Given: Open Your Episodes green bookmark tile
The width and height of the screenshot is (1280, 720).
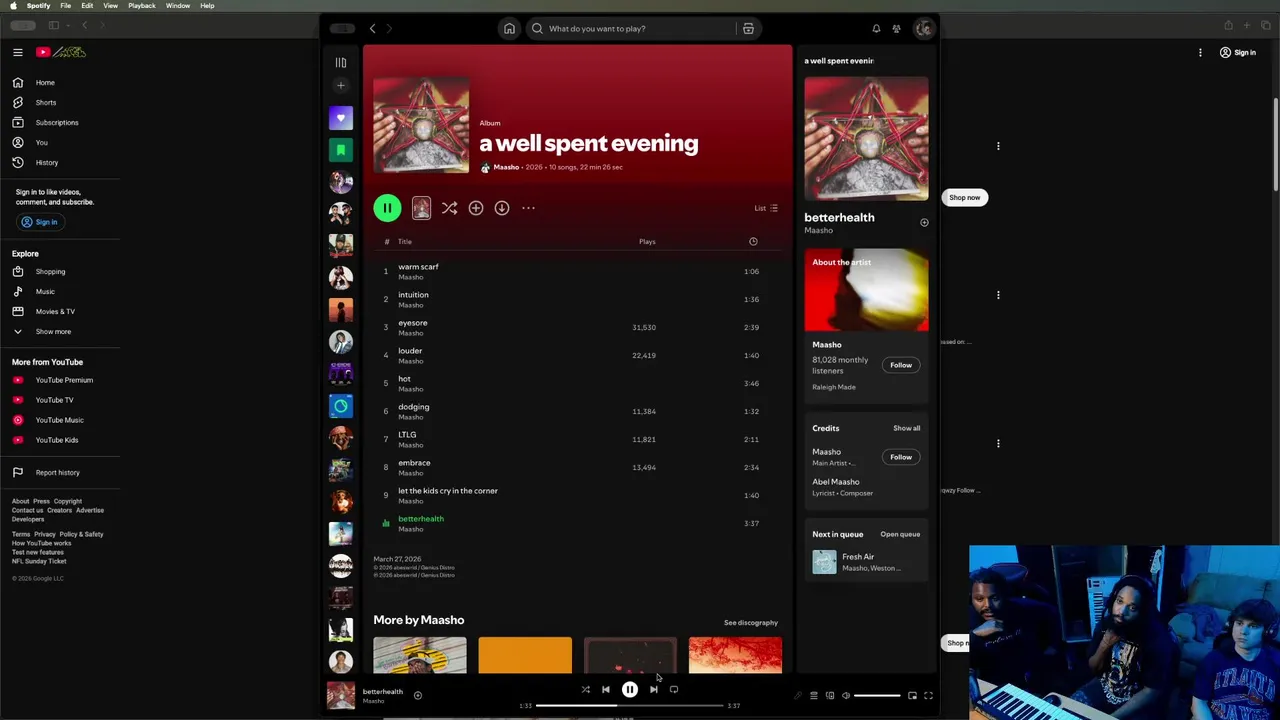Looking at the screenshot, I should coord(341,150).
